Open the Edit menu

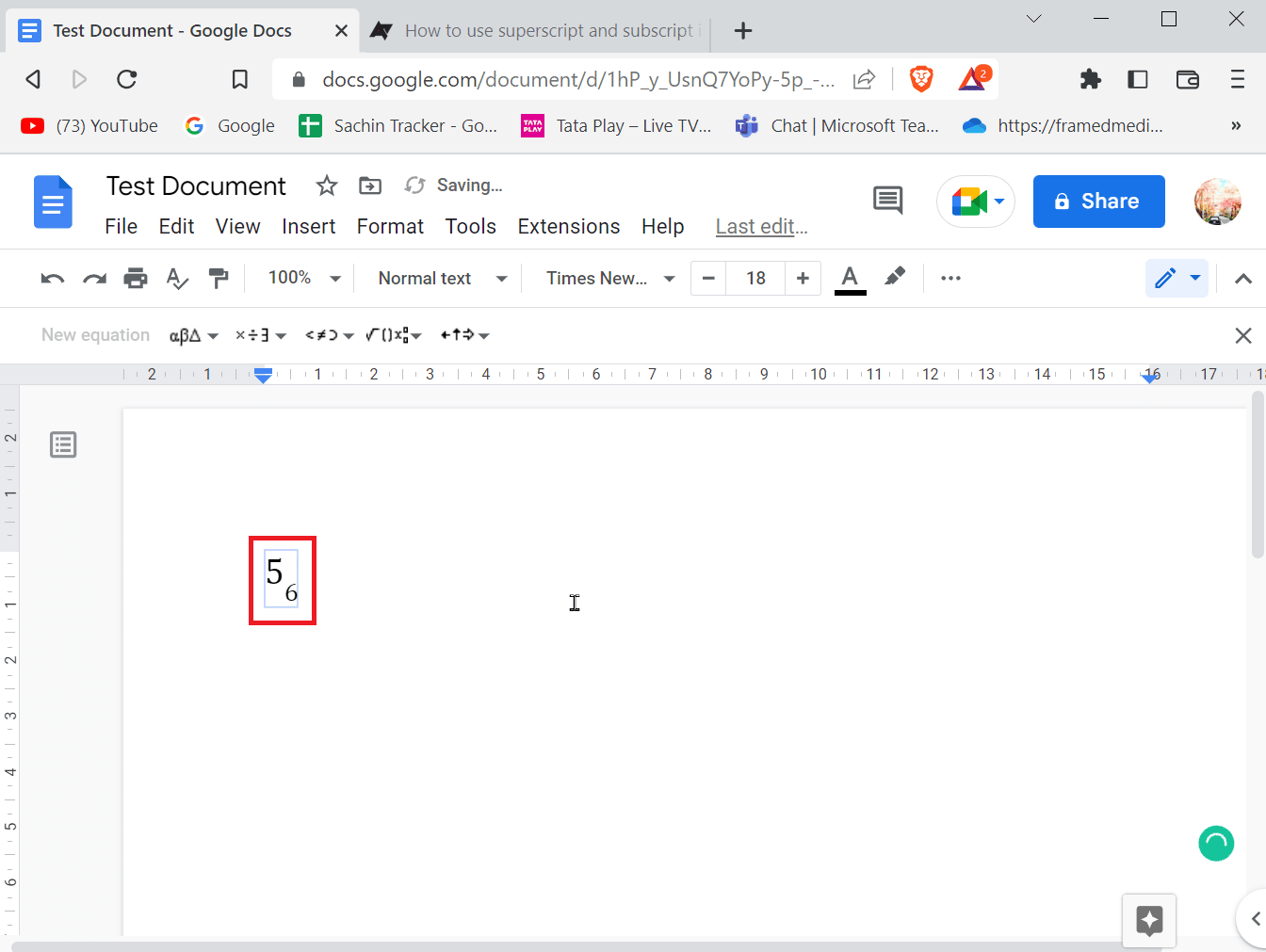(176, 226)
